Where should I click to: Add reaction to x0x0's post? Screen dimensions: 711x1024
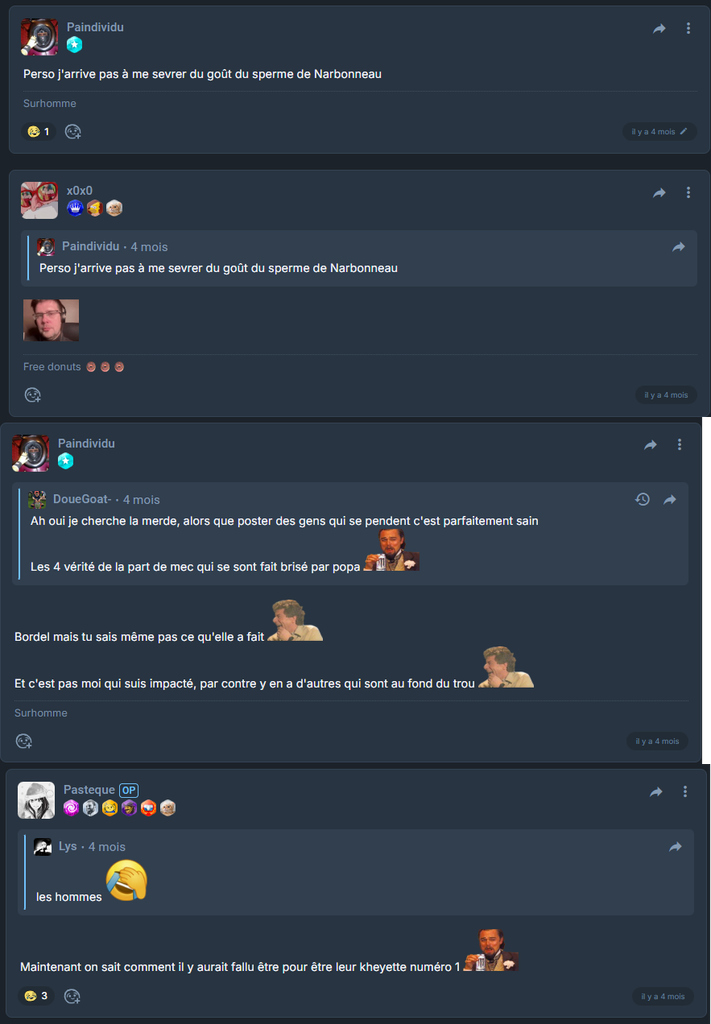pos(33,395)
